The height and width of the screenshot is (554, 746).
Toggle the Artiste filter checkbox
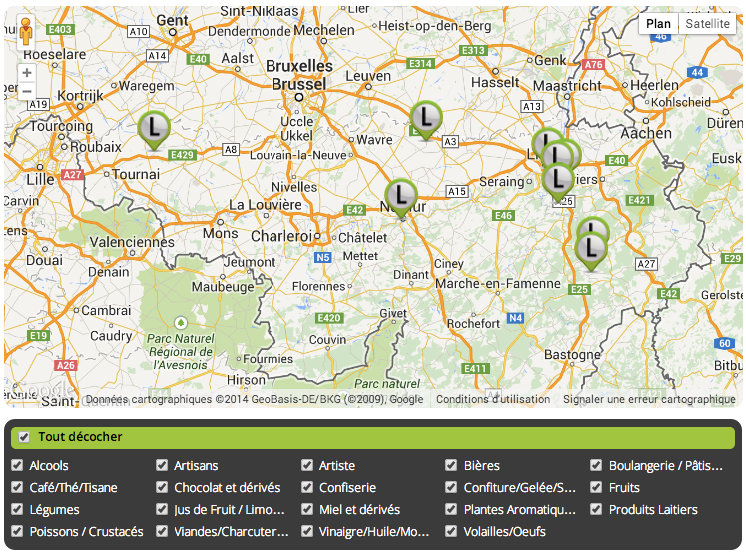307,465
